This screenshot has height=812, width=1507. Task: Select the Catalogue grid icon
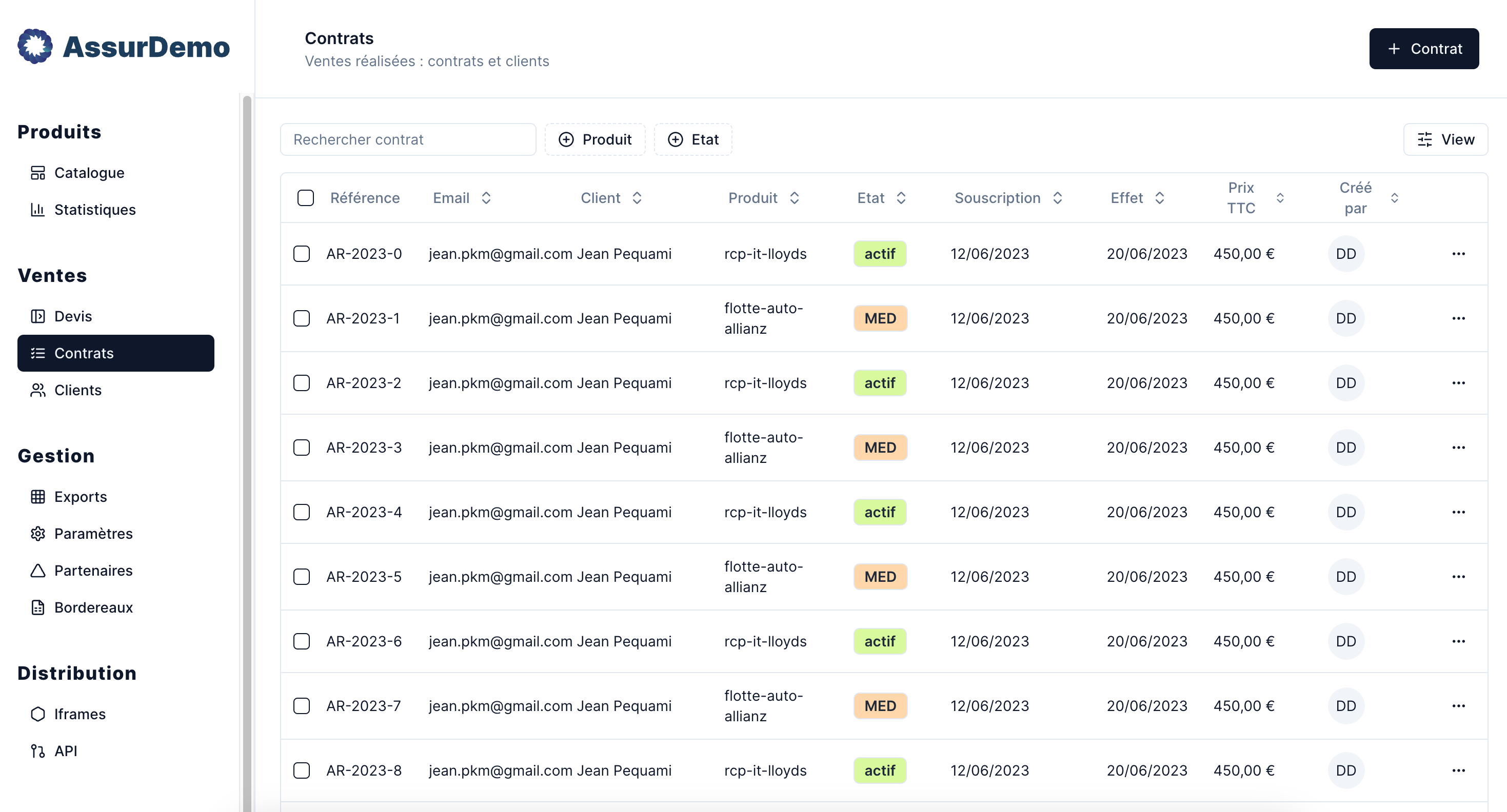pos(38,172)
